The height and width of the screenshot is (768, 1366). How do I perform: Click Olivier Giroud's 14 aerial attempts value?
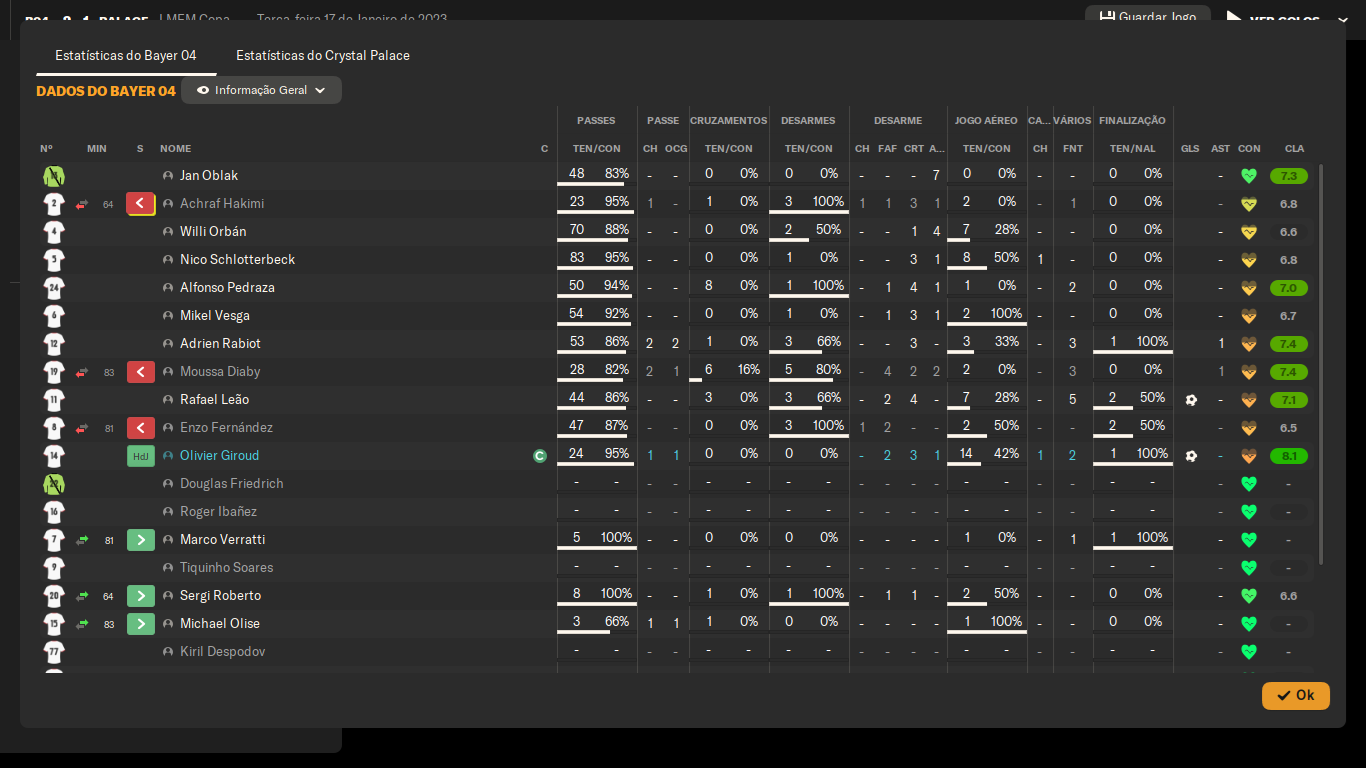[x=966, y=454]
